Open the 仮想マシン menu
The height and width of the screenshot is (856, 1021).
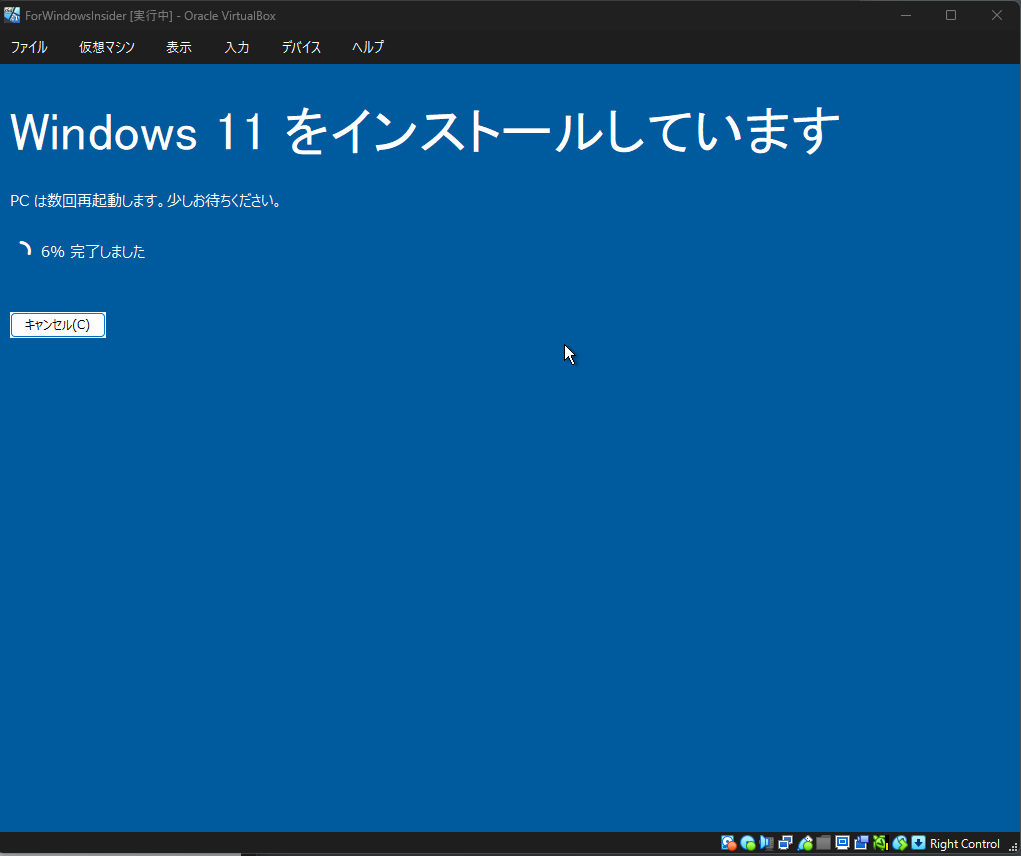(107, 47)
